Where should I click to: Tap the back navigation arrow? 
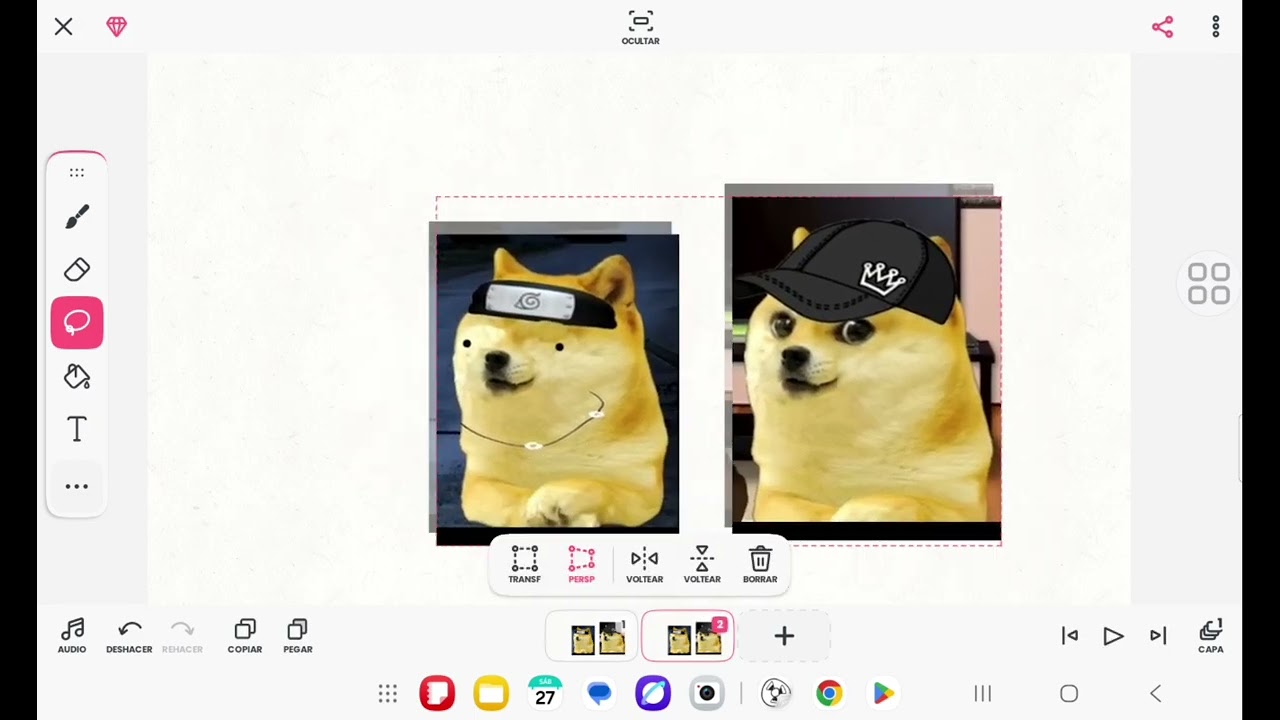1156,694
